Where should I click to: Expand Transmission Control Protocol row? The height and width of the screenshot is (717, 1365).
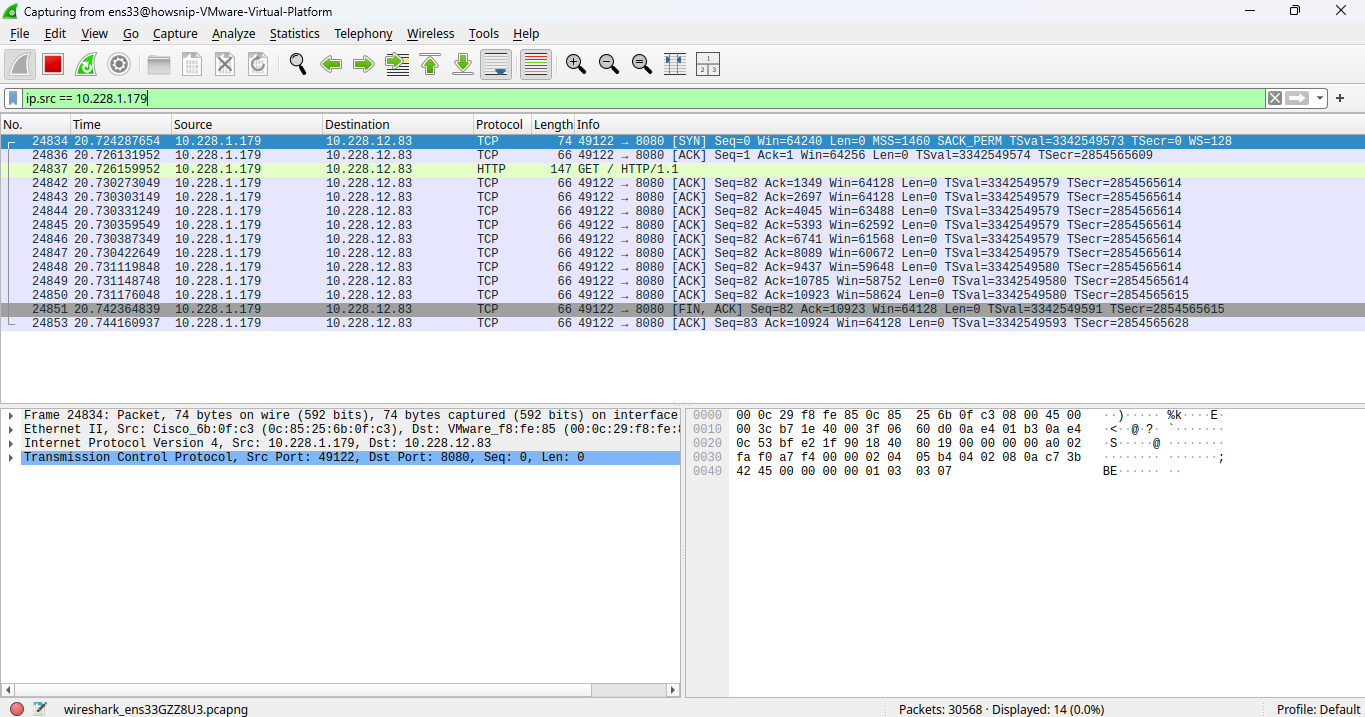(x=11, y=457)
